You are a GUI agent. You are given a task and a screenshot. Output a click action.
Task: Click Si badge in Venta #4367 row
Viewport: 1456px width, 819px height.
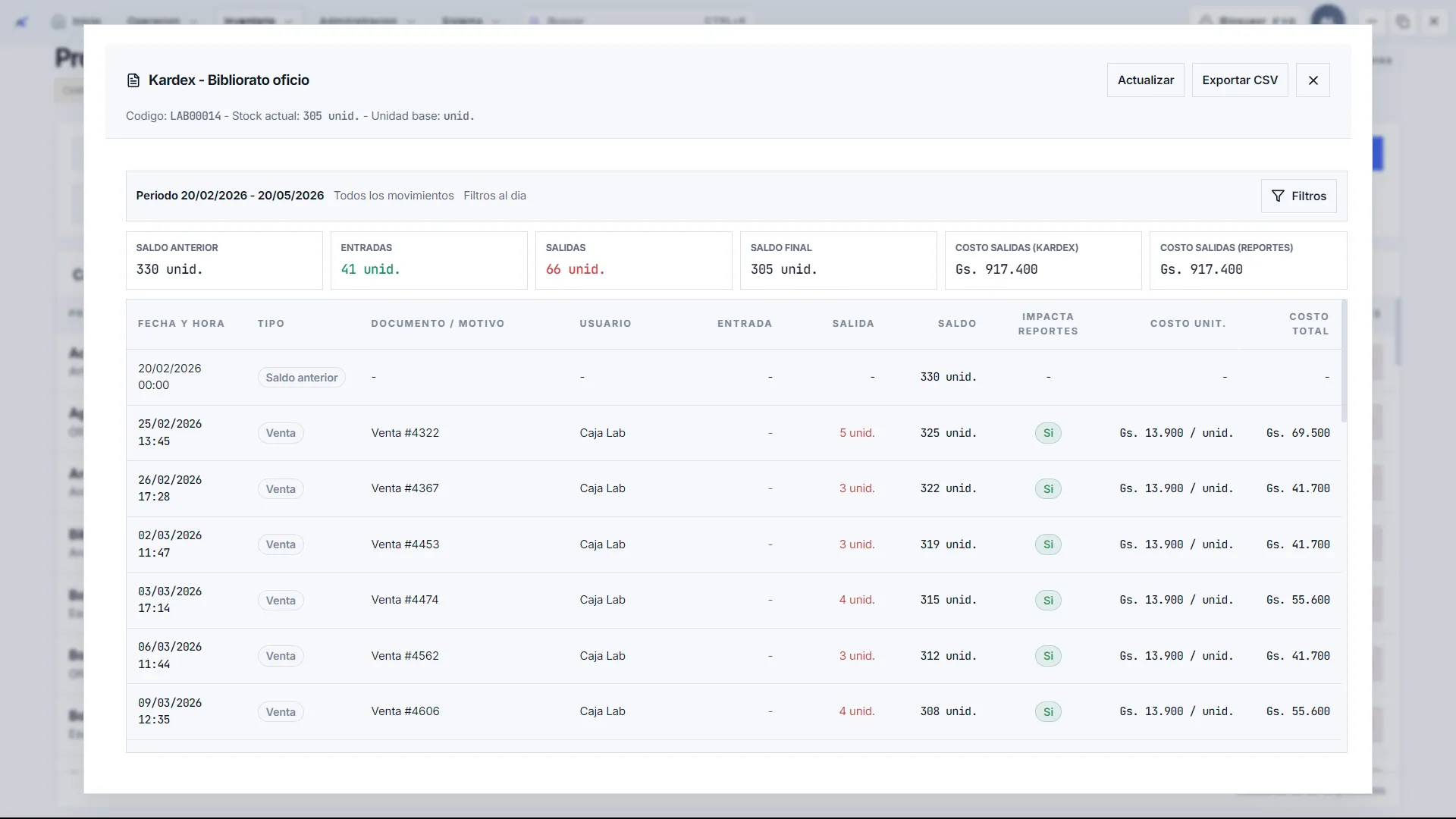pos(1048,489)
